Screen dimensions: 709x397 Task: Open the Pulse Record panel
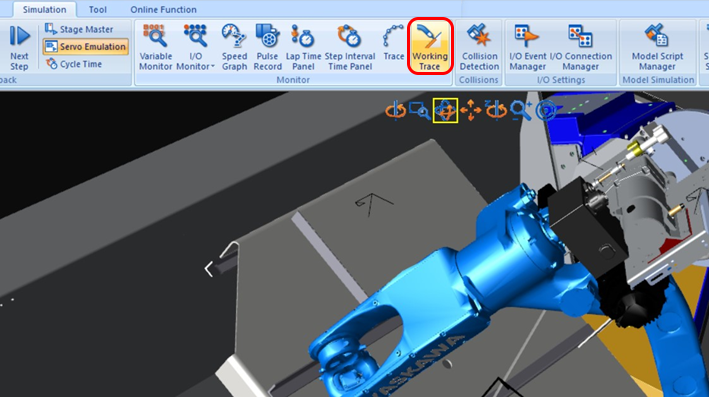click(267, 47)
